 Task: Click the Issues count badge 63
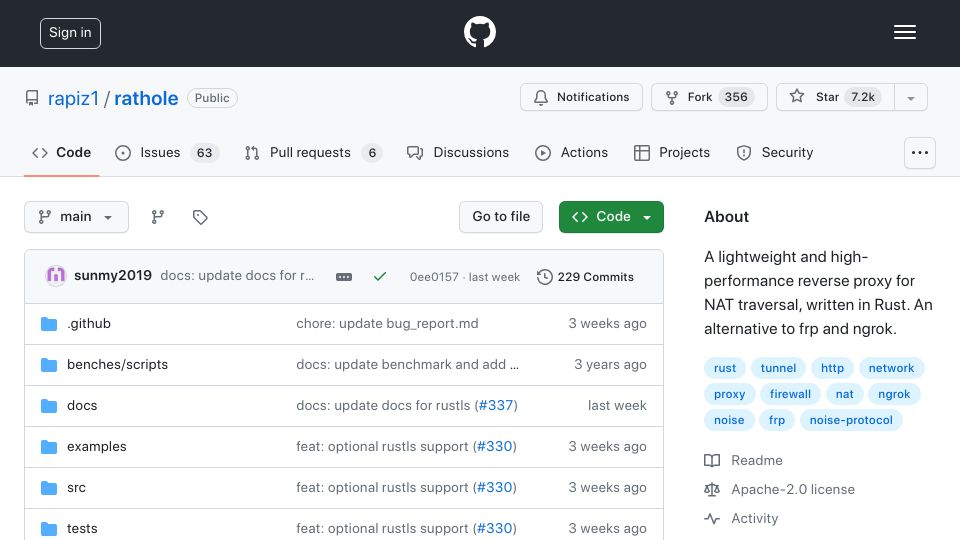(x=204, y=153)
